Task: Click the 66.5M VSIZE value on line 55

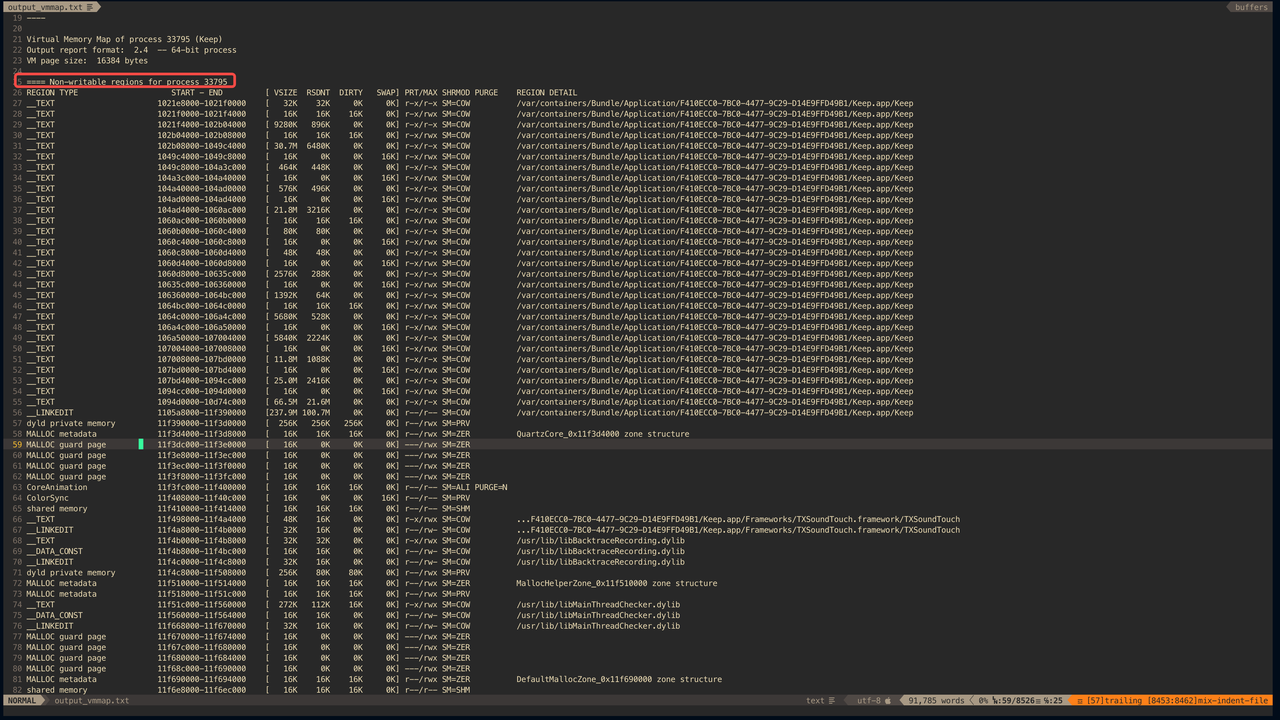Action: point(285,402)
